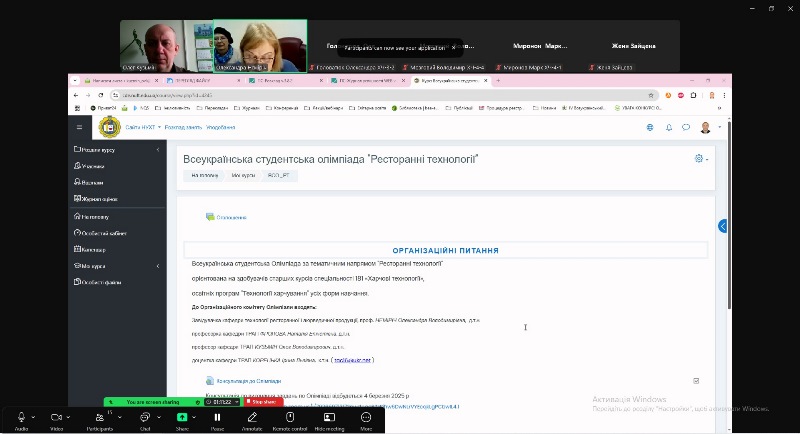
Task: Open the More options in Zoom toolbar
Action: (366, 420)
